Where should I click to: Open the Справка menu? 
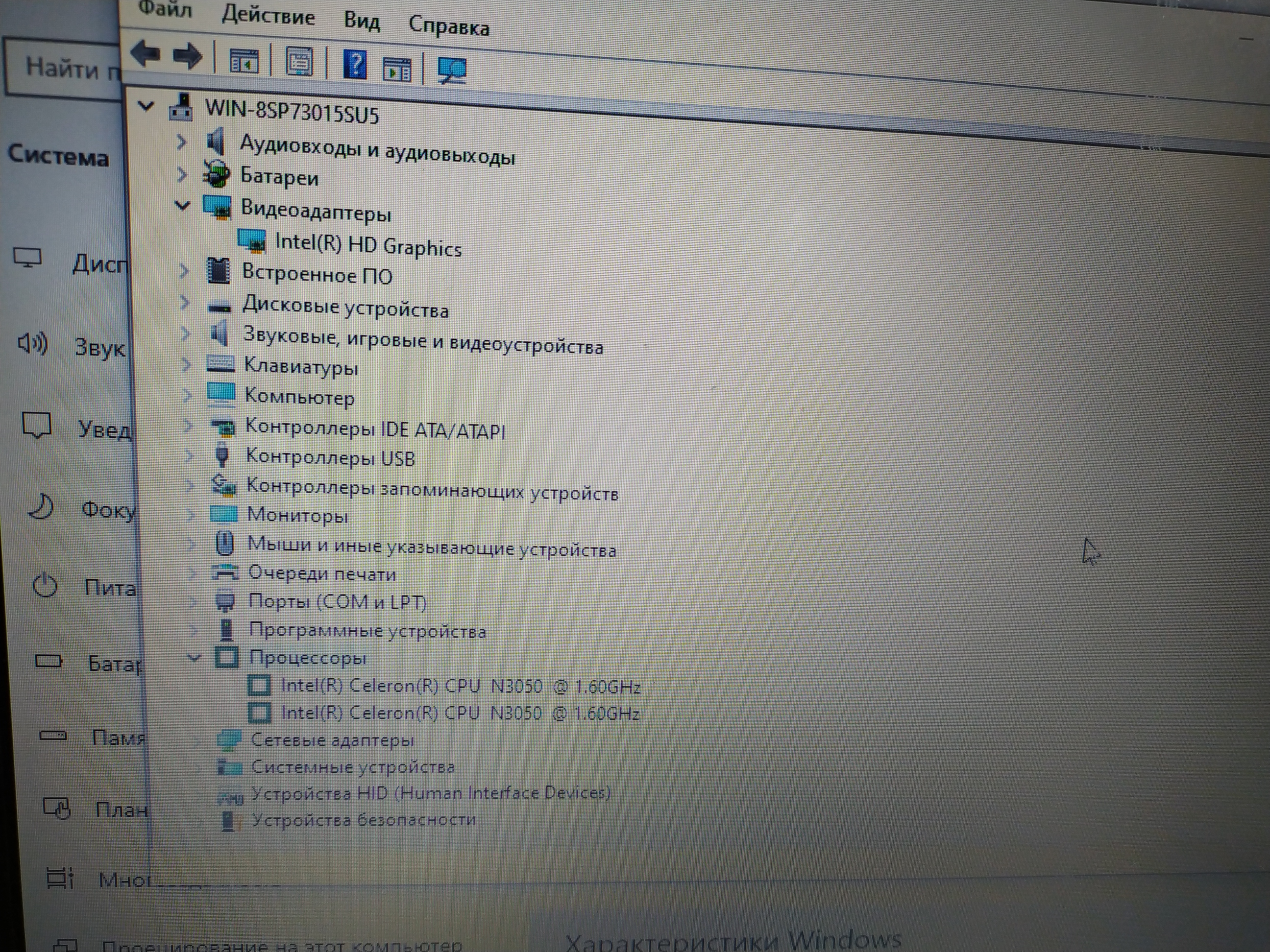tap(449, 26)
